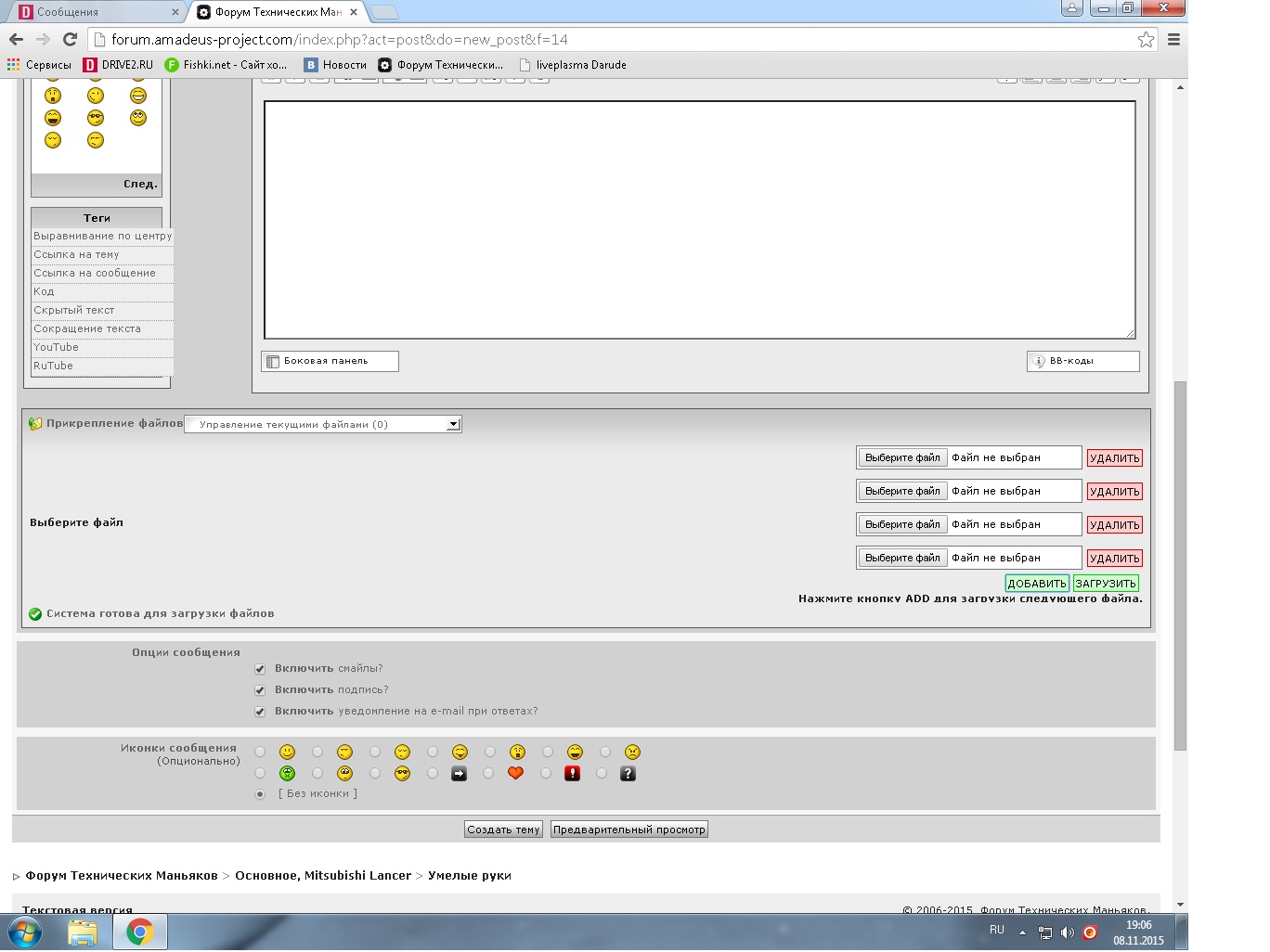
Task: Click the black arrow message icon
Action: (459, 773)
